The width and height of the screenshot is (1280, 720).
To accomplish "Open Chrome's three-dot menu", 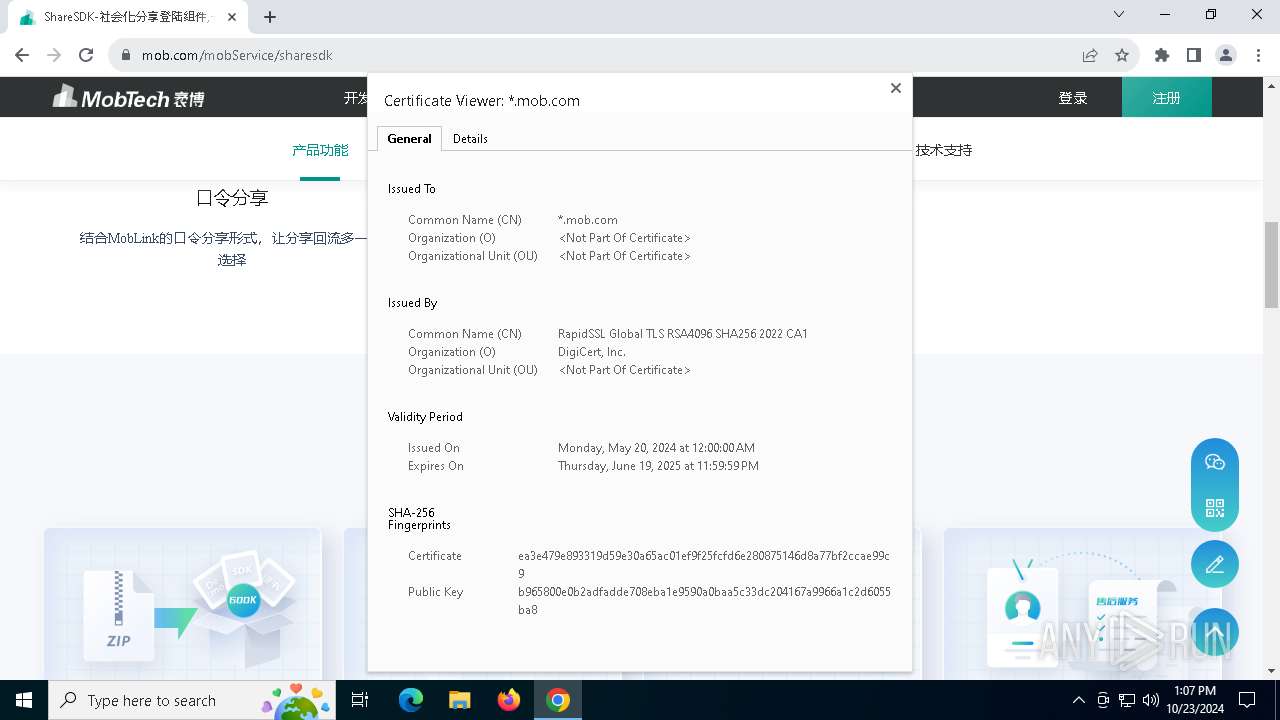I will coord(1258,55).
